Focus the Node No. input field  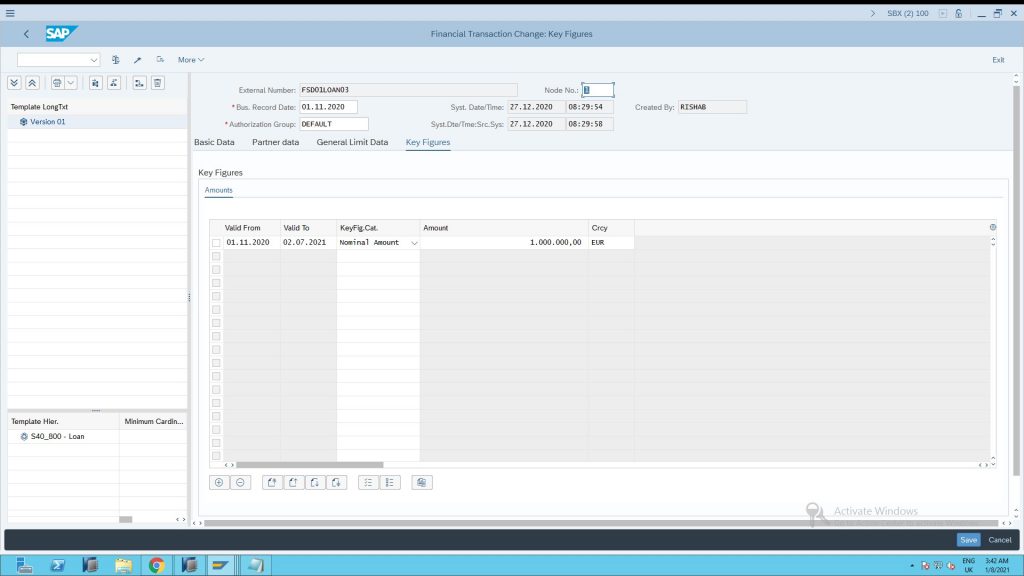tap(598, 90)
